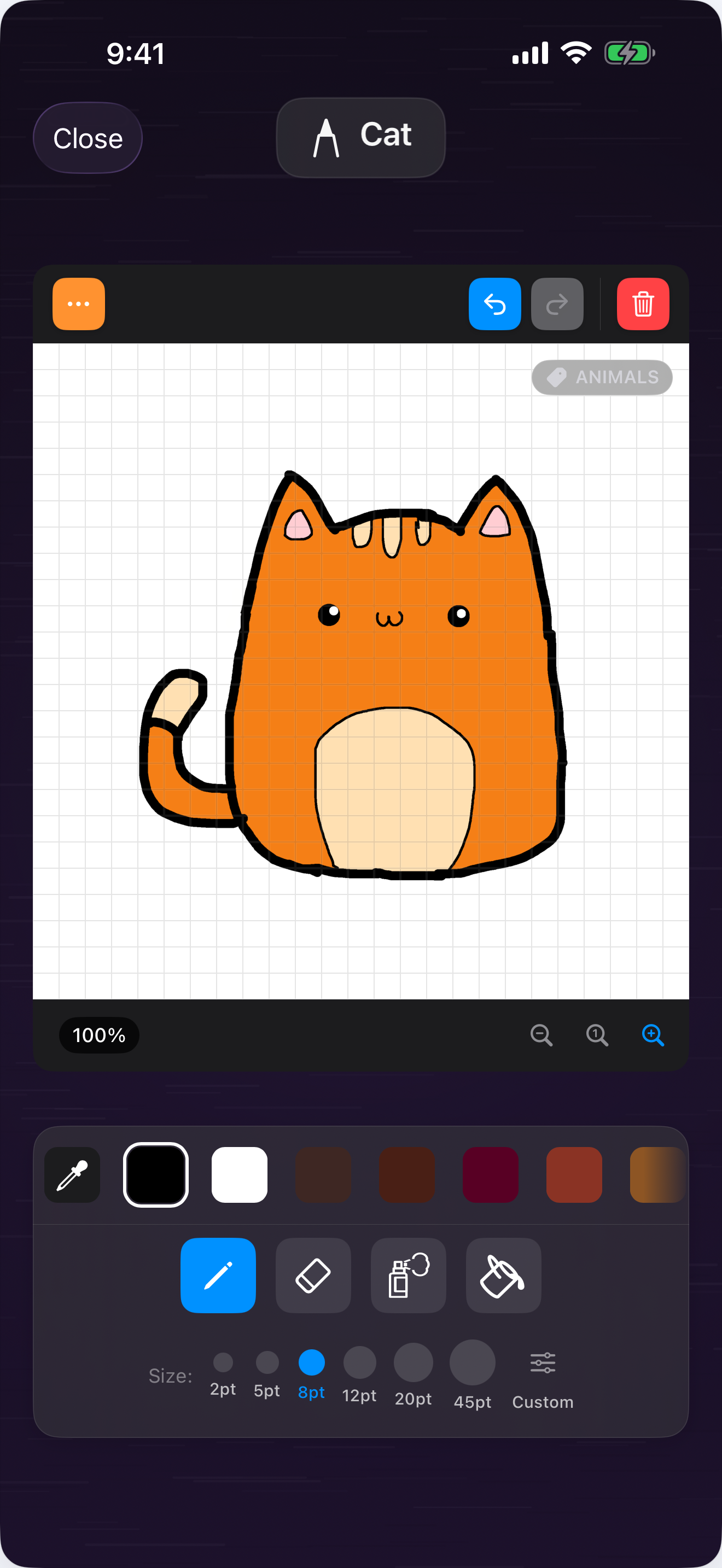Image resolution: width=722 pixels, height=1568 pixels.
Task: Tap the ANIMALS category tag
Action: point(602,377)
